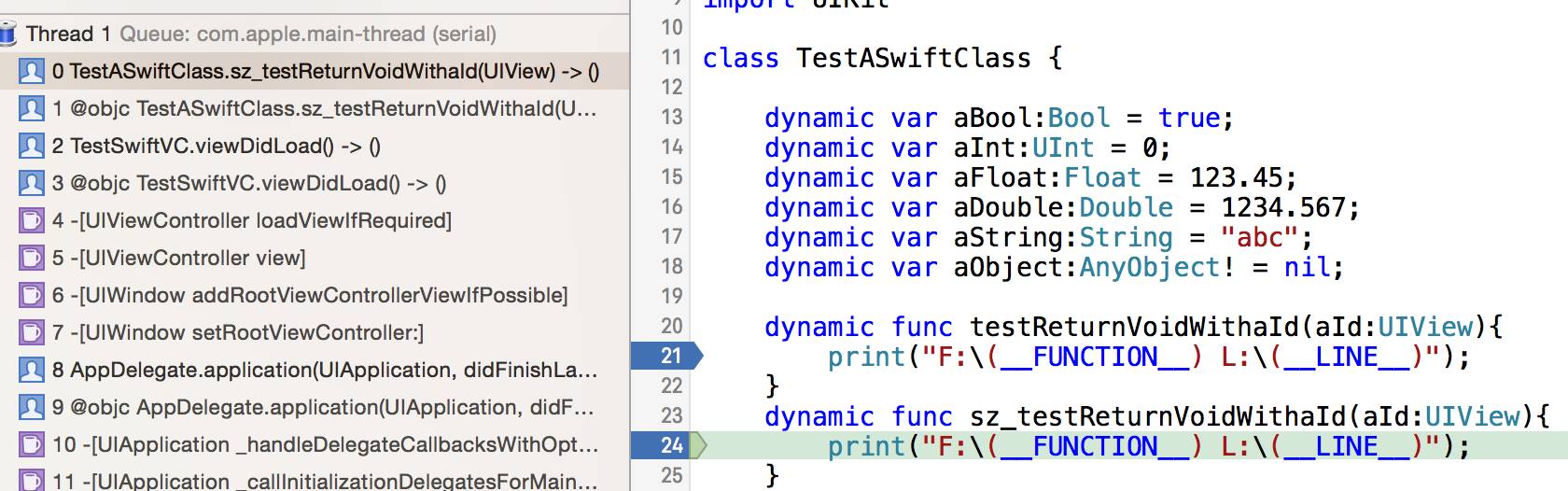Viewport: 1568px width, 491px height.
Task: Select frame 5 -[UIViewController view]
Action: pos(315,258)
